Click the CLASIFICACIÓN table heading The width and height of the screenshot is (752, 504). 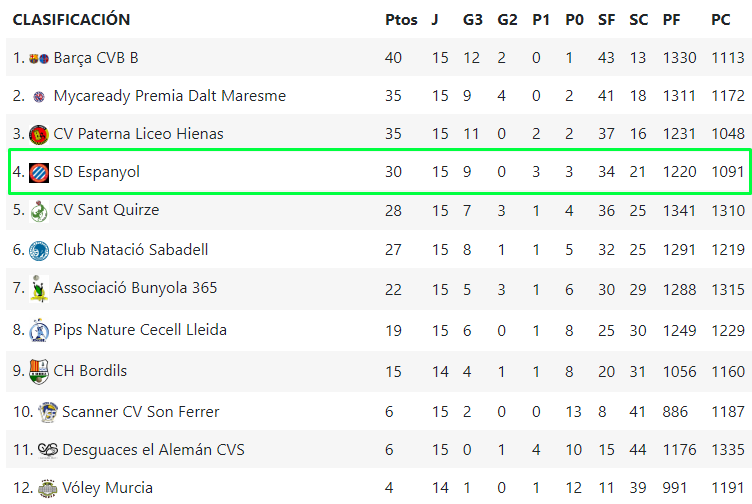pyautogui.click(x=71, y=20)
